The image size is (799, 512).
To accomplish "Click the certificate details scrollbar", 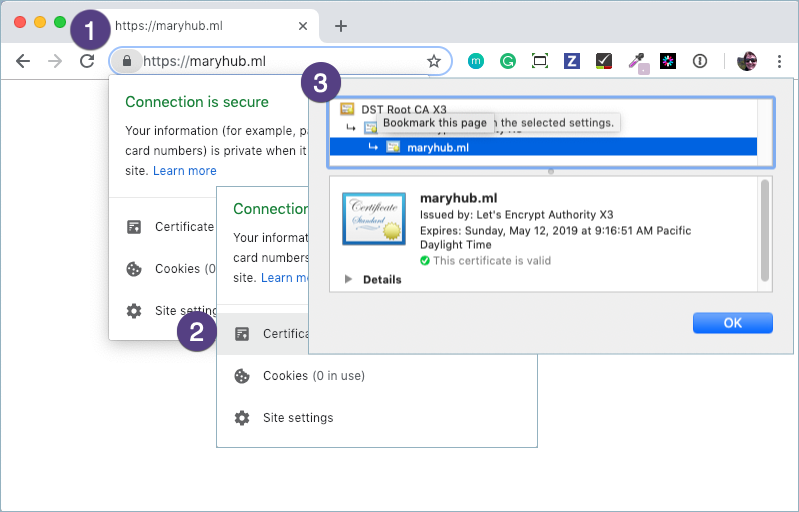I will pyautogui.click(x=764, y=230).
